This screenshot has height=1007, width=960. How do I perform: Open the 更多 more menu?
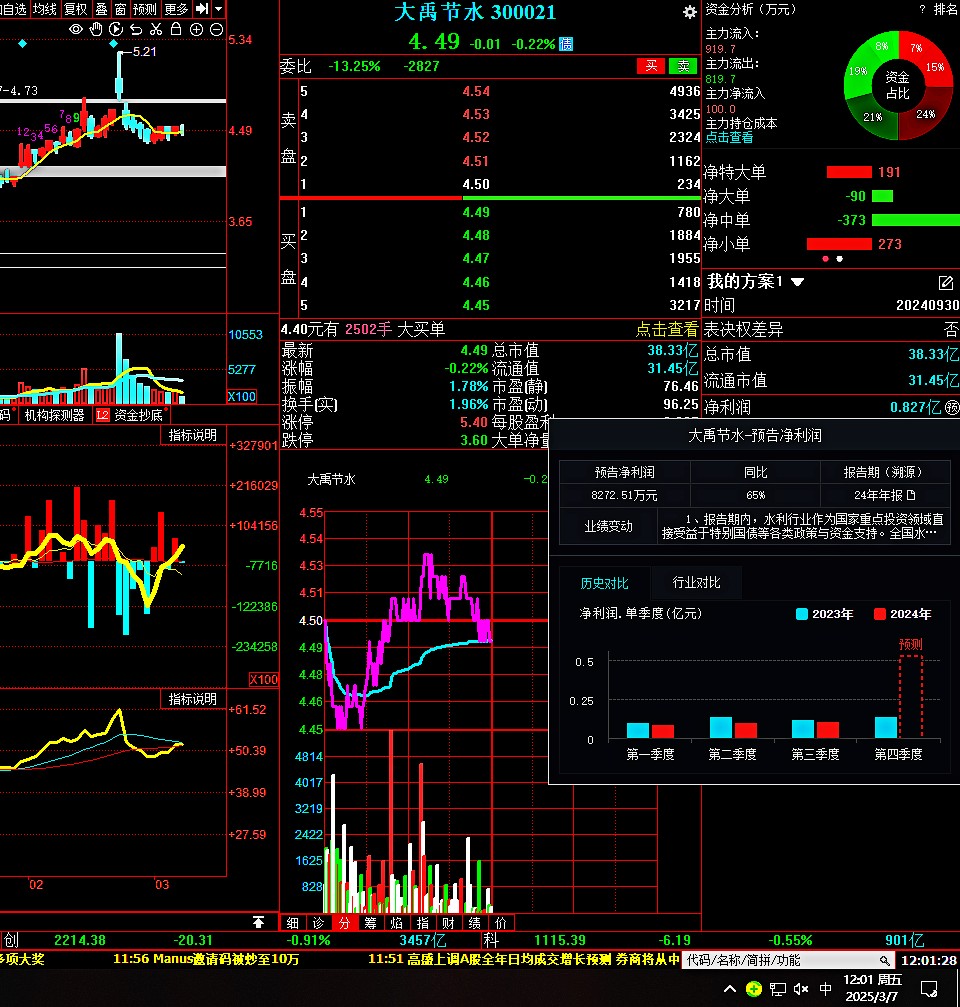176,9
